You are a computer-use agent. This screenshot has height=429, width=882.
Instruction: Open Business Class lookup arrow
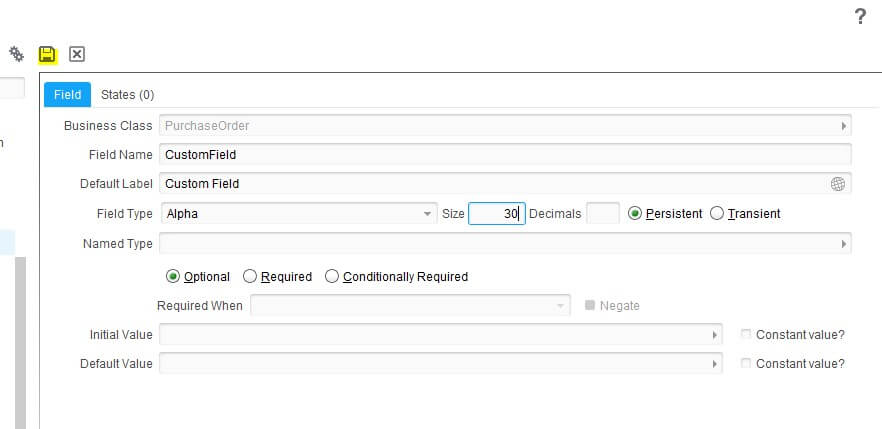[x=843, y=126]
